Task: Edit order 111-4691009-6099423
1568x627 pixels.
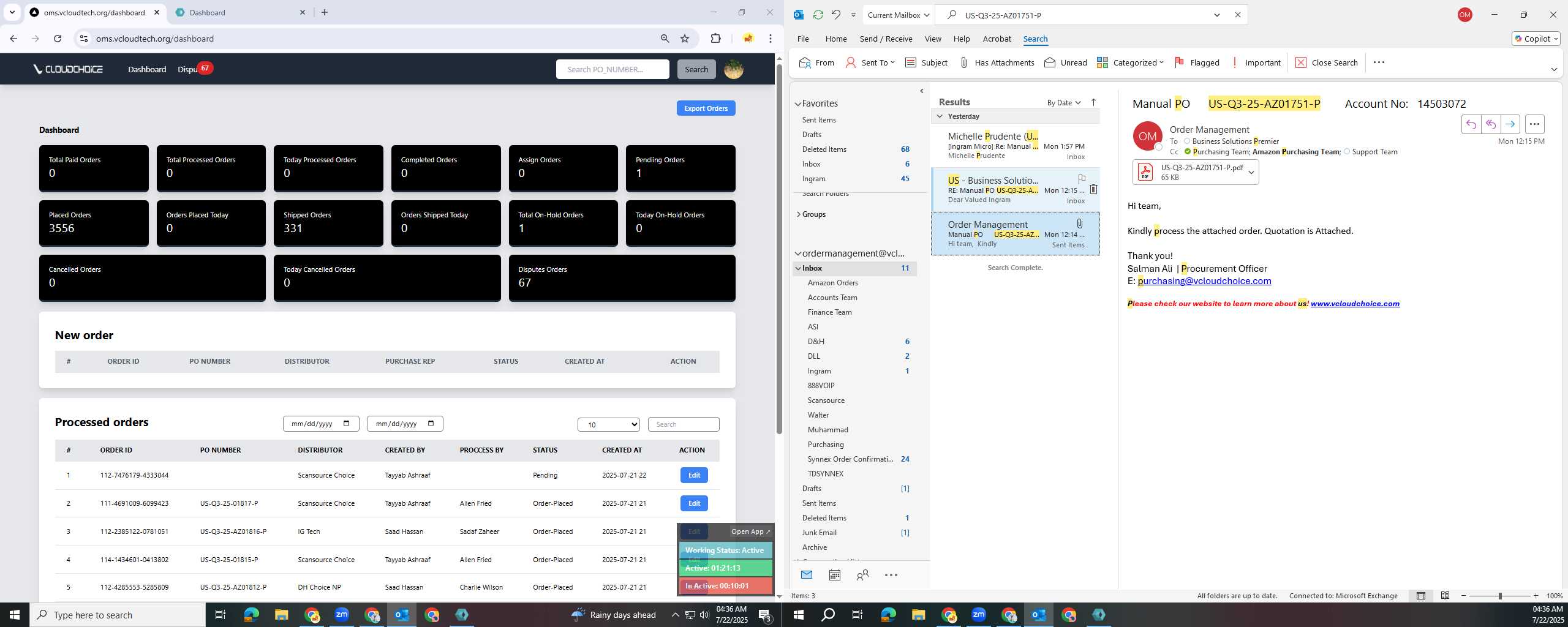Action: 694,503
